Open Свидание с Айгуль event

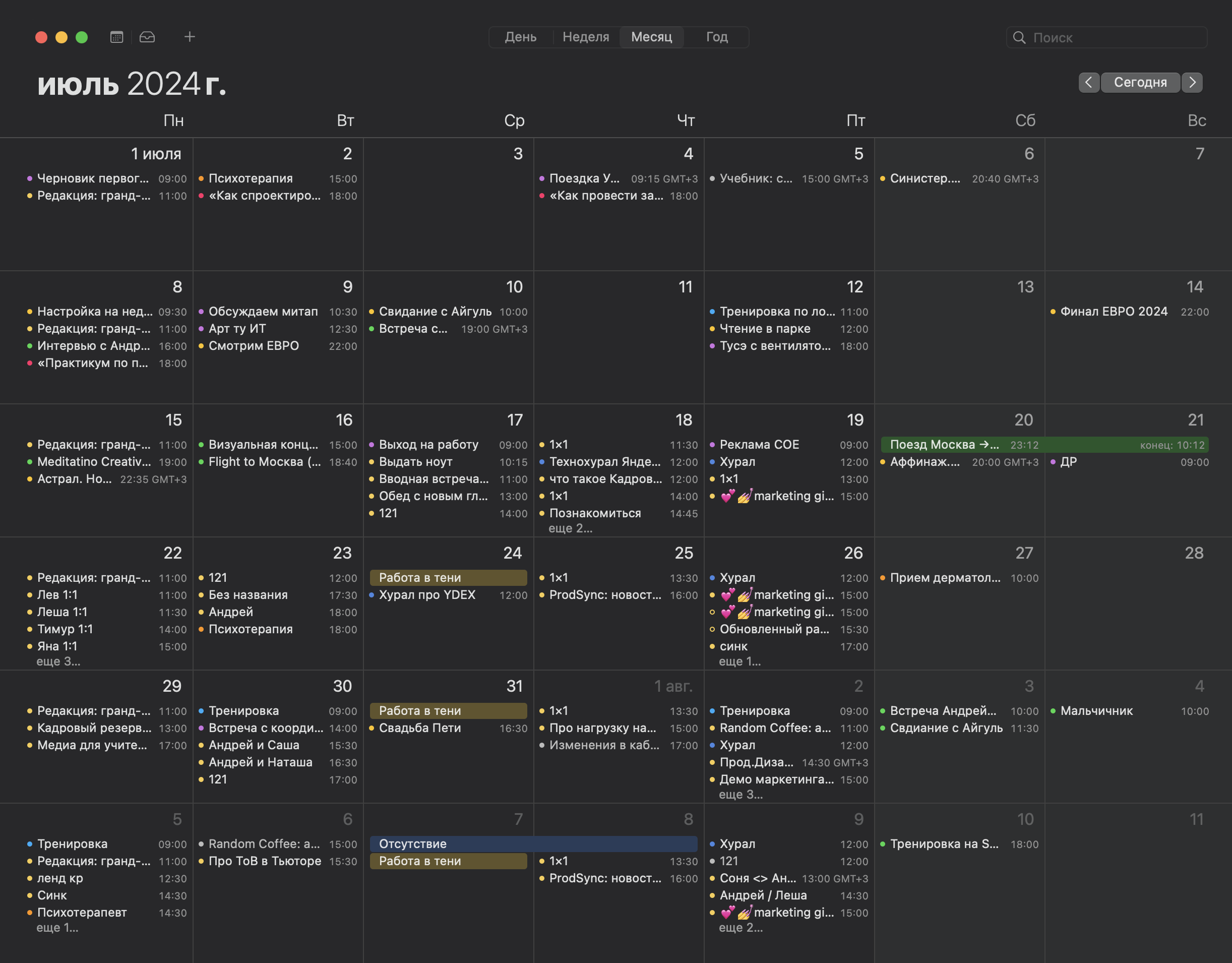pyautogui.click(x=449, y=312)
